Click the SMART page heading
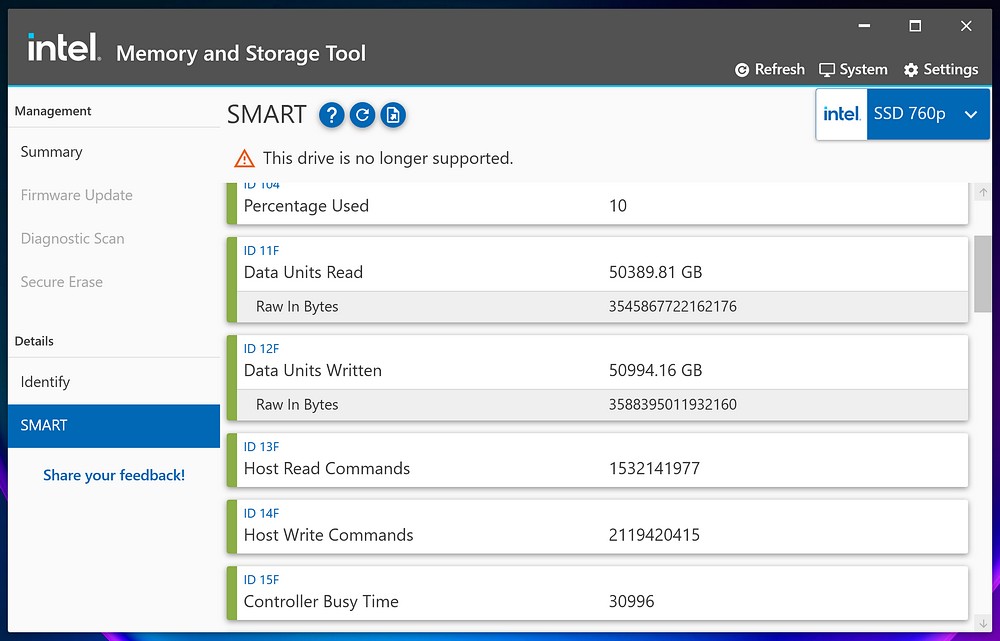This screenshot has height=641, width=1000. point(267,115)
